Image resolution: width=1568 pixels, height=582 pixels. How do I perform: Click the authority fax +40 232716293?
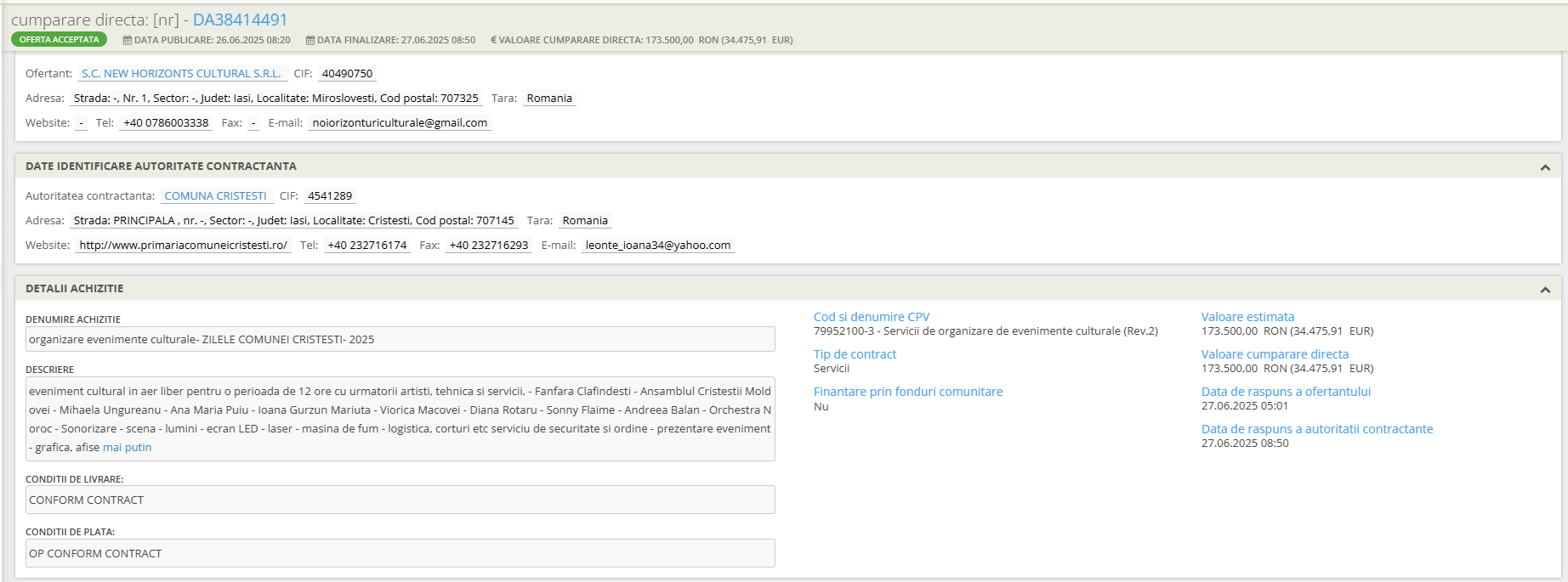pos(489,246)
